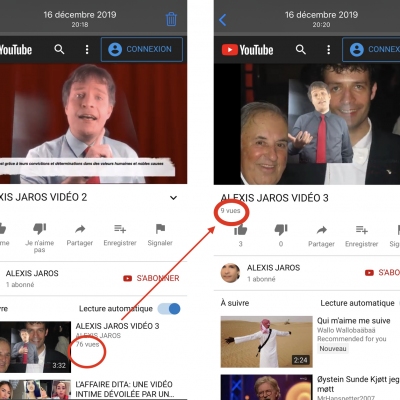Go back using the blue chevron arrow
Screen dimensions: 400x400
pos(222,20)
